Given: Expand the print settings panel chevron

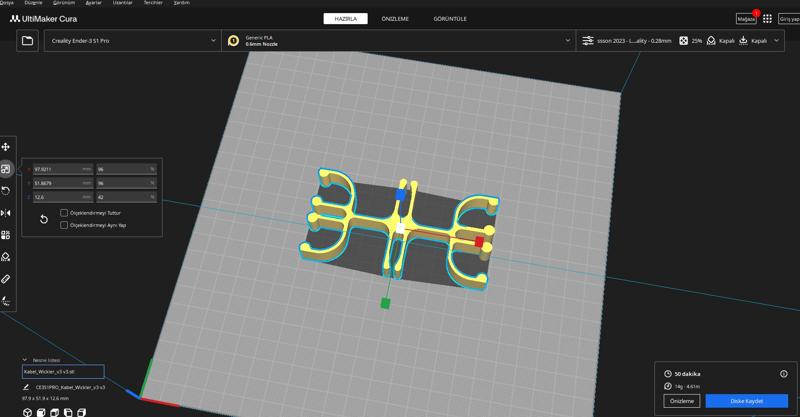Looking at the screenshot, I should pyautogui.click(x=777, y=40).
